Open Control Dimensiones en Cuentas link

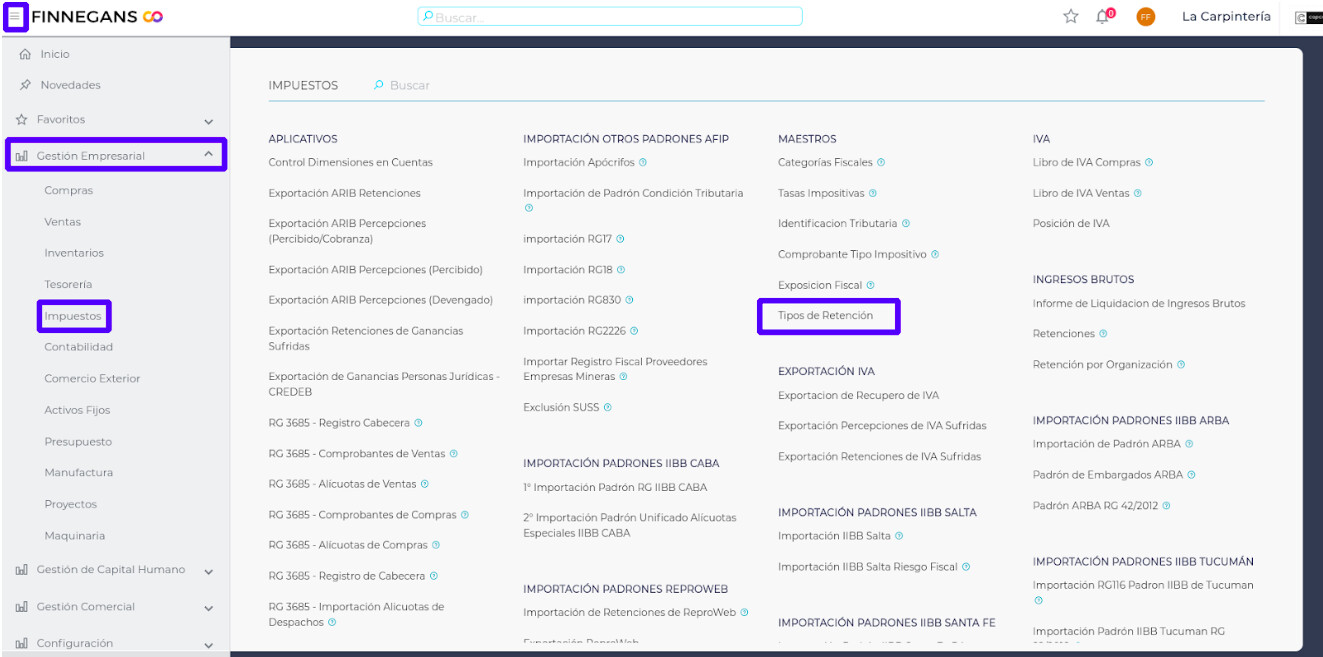pos(351,162)
